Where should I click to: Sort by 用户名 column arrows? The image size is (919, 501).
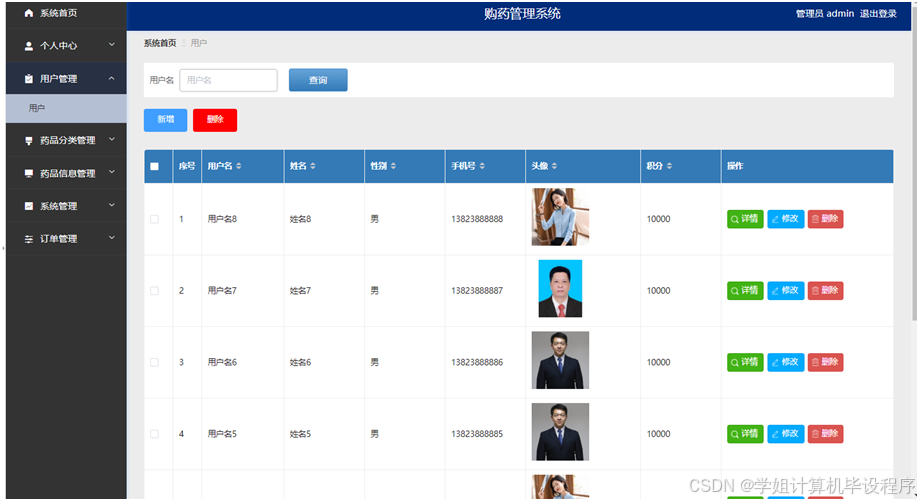(x=239, y=166)
